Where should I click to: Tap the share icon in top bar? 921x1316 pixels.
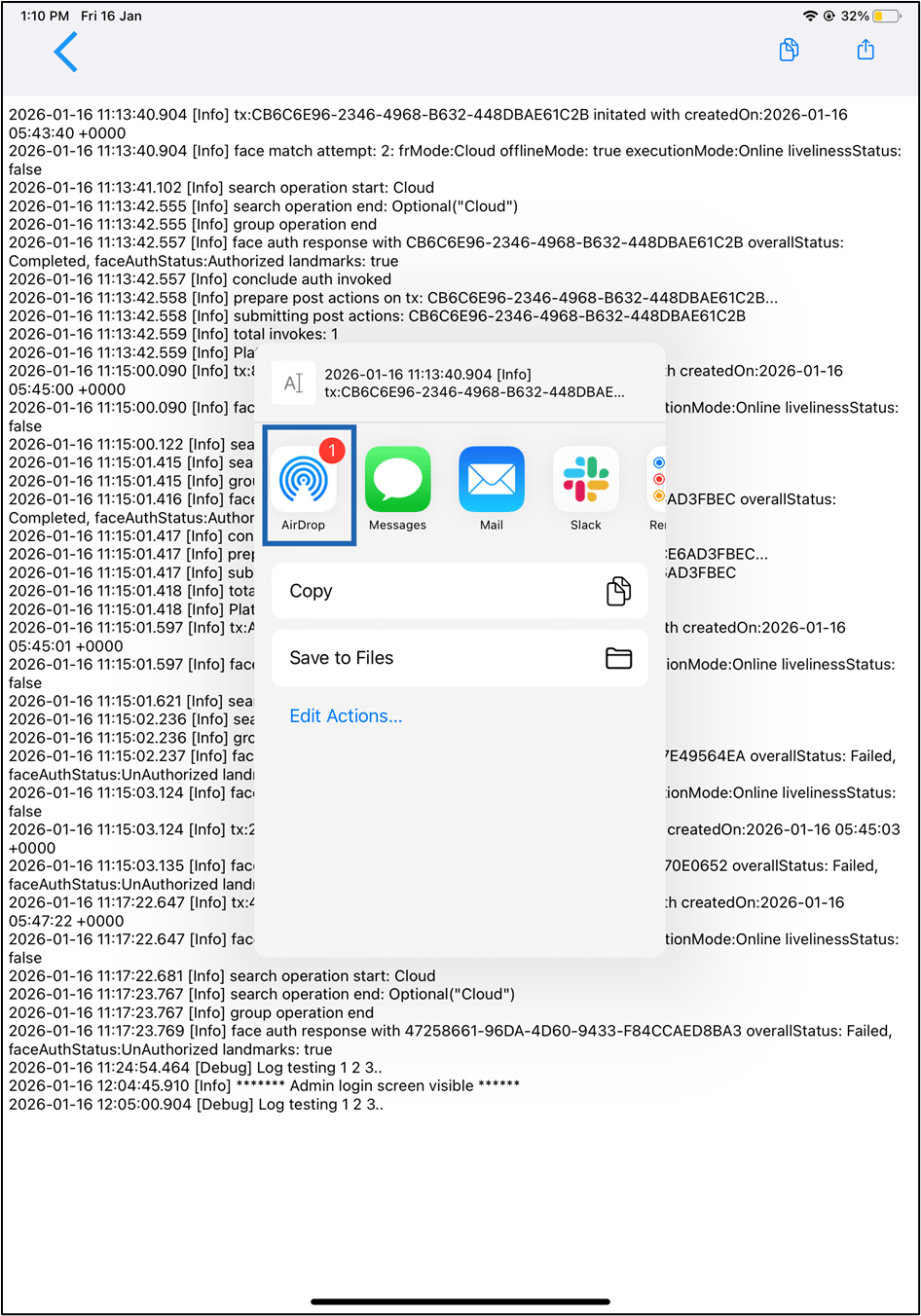[866, 50]
